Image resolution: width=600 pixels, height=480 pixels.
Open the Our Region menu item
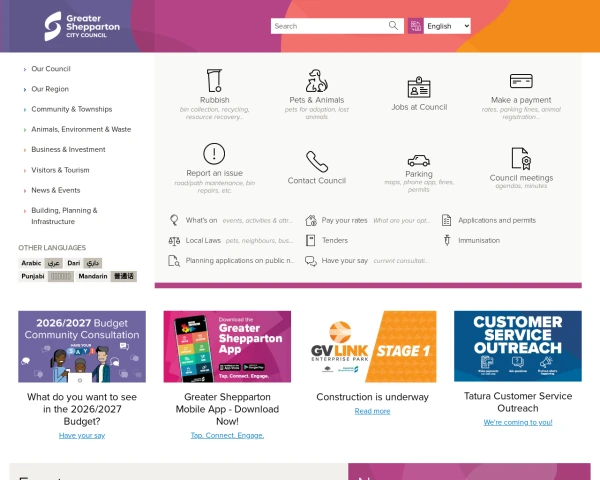click(50, 89)
